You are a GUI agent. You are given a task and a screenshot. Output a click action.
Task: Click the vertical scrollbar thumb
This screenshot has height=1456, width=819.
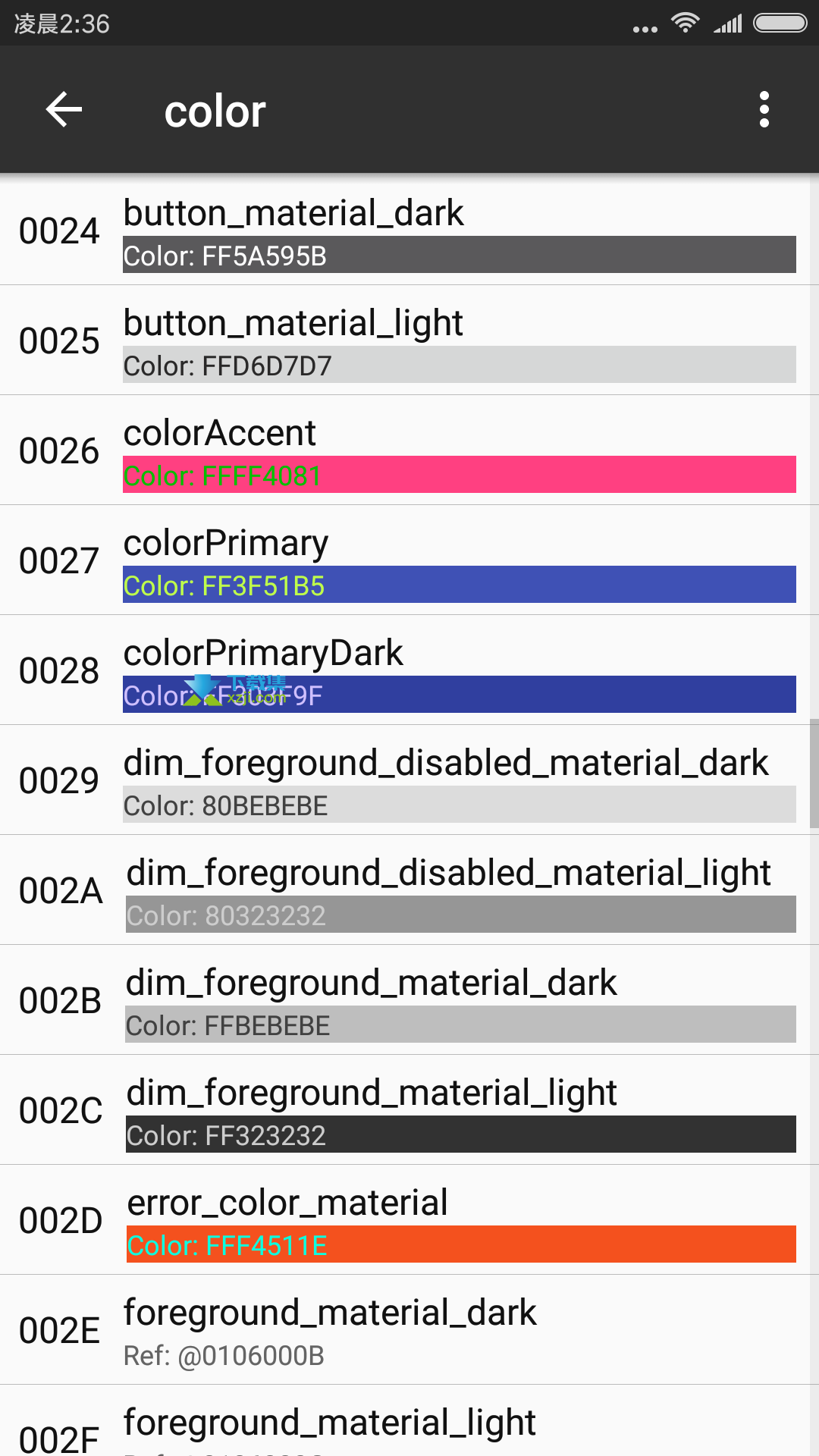tap(814, 773)
